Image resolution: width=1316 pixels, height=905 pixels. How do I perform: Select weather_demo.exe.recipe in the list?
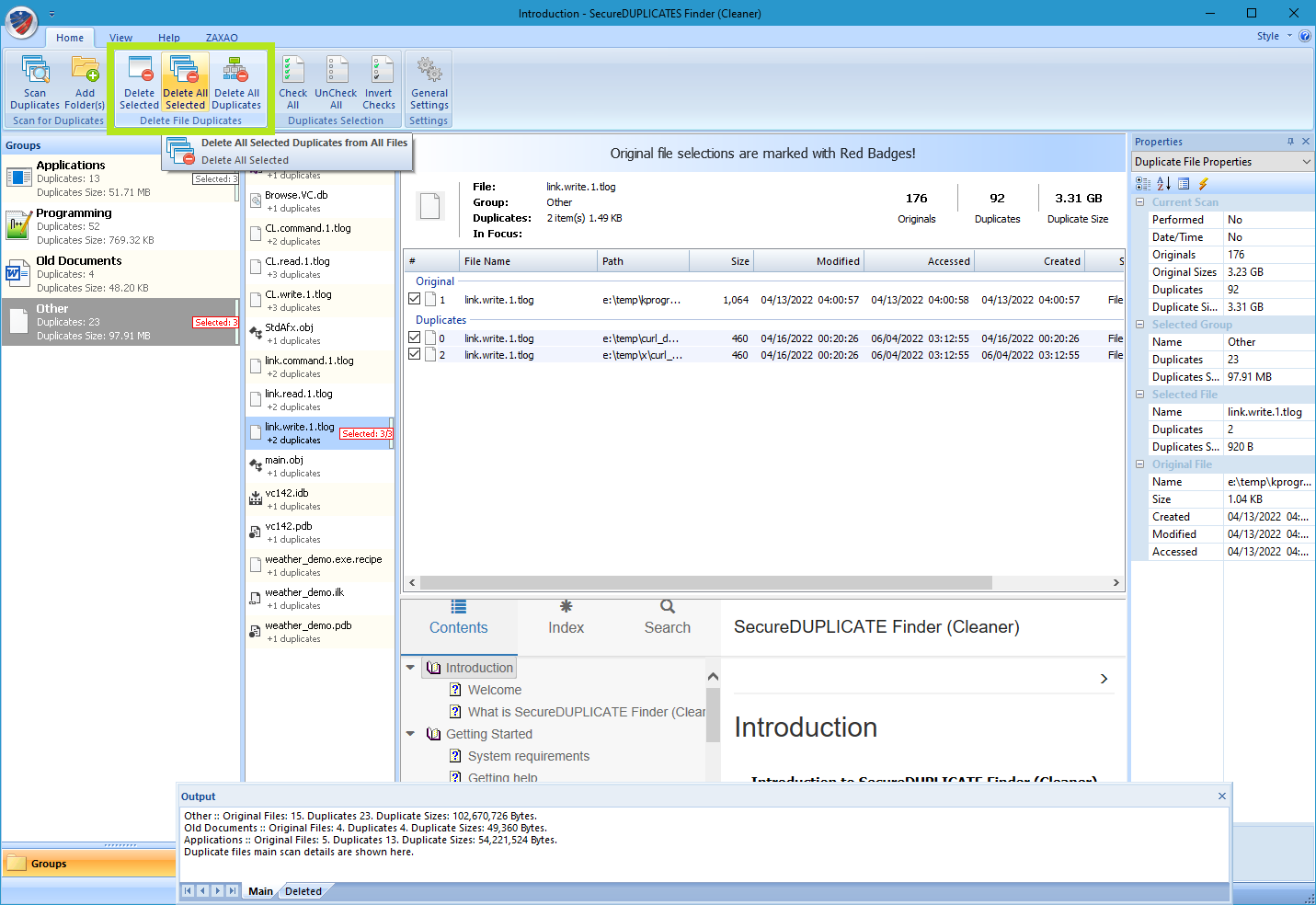pyautogui.click(x=319, y=566)
